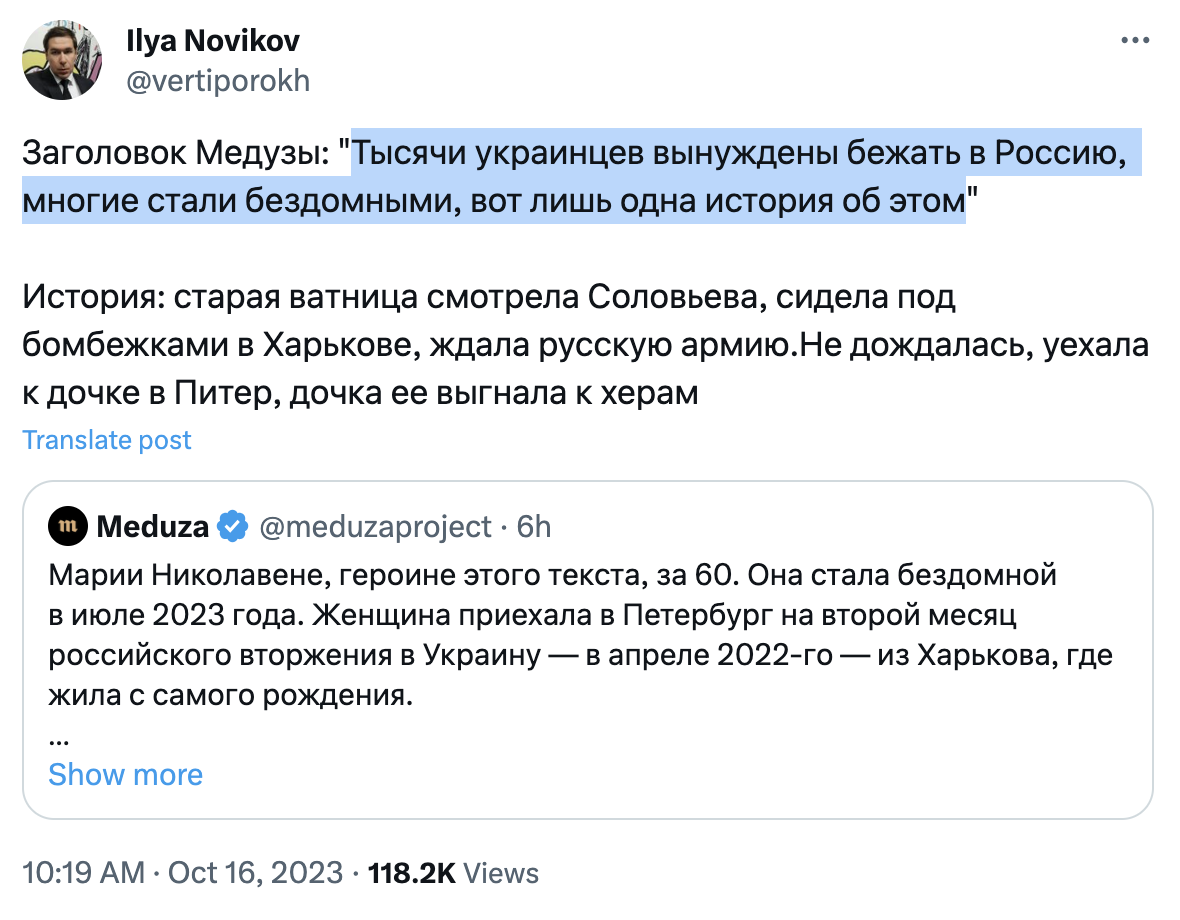1180x920 pixels.
Task: Open the Ilya Novikov display name
Action: pyautogui.click(x=213, y=42)
